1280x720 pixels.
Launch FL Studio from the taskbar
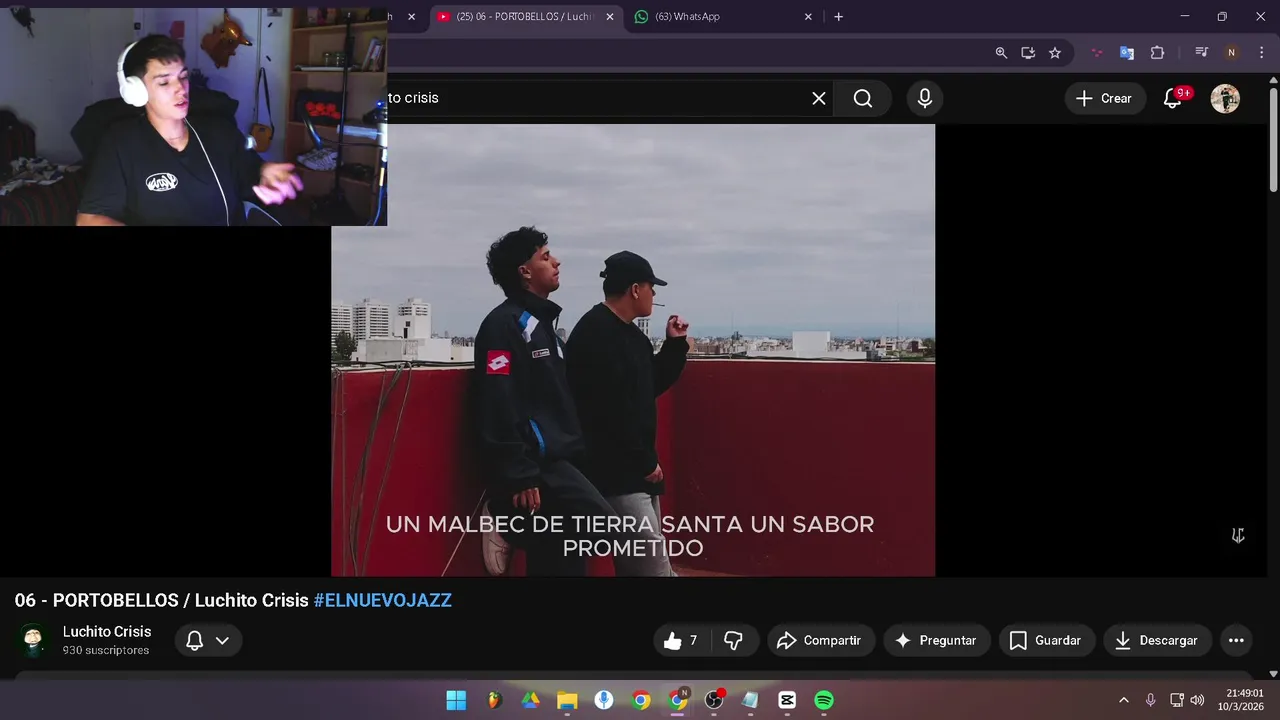tap(494, 700)
